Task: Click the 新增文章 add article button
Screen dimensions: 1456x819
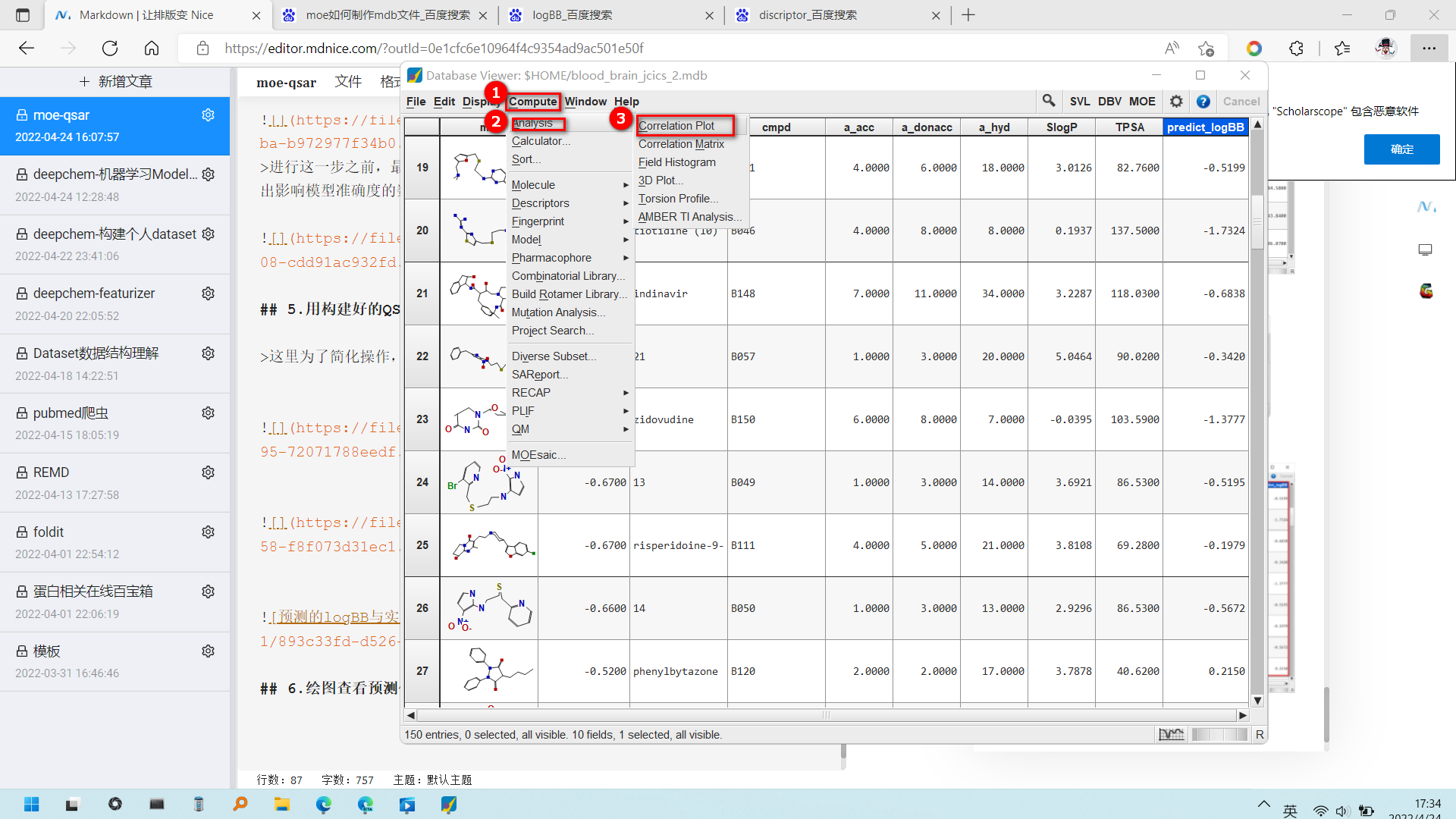Action: [x=115, y=81]
